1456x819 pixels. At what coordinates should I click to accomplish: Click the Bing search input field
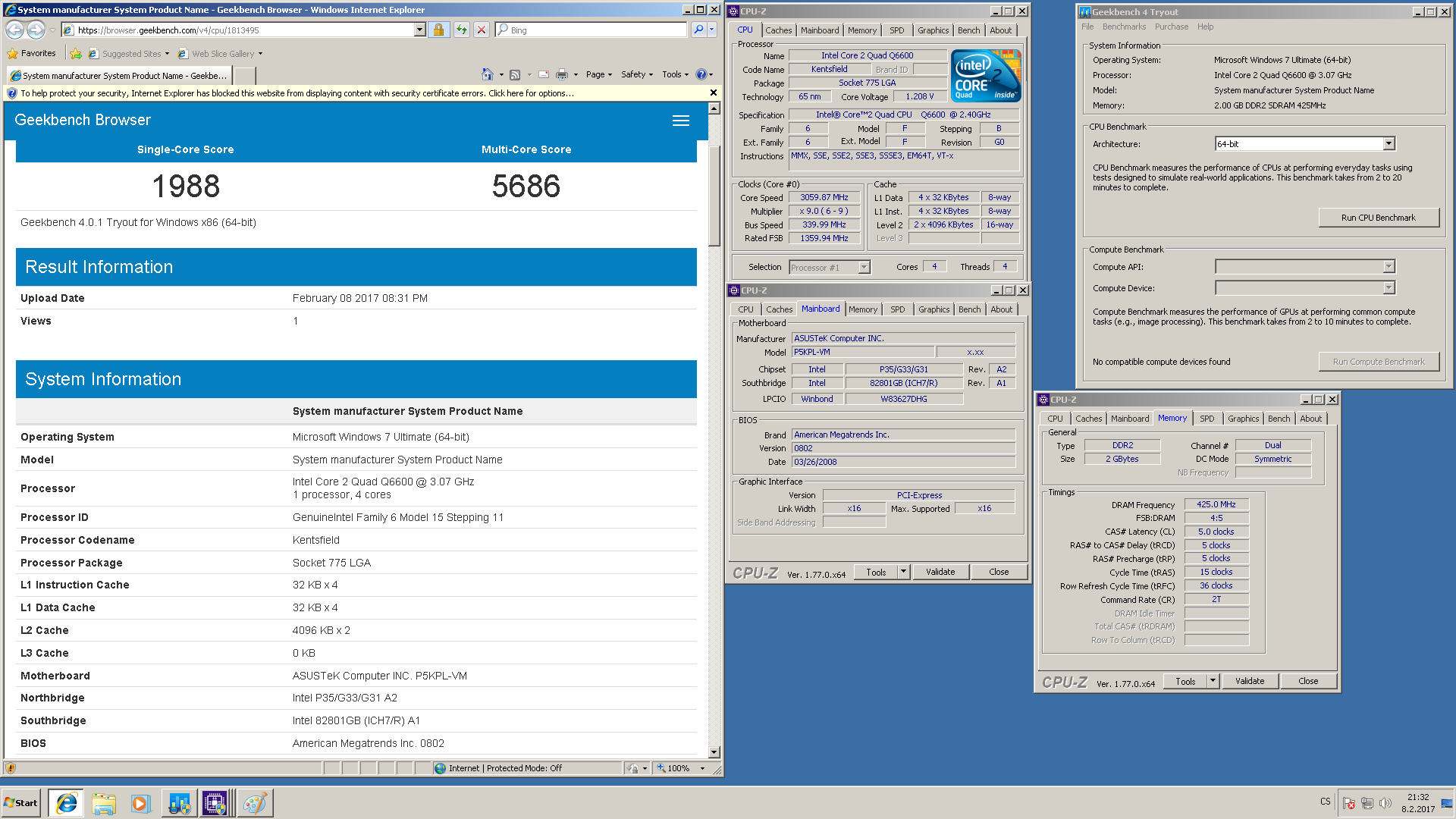(591, 30)
